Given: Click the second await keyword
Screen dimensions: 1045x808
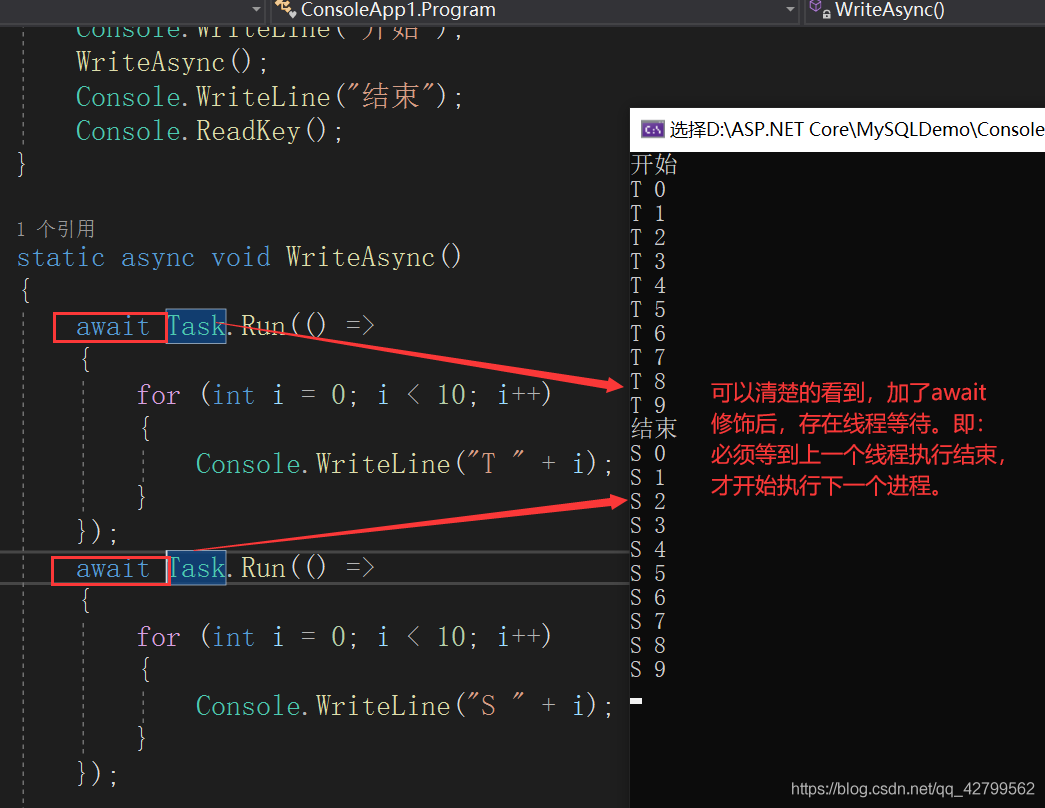Looking at the screenshot, I should tap(112, 569).
